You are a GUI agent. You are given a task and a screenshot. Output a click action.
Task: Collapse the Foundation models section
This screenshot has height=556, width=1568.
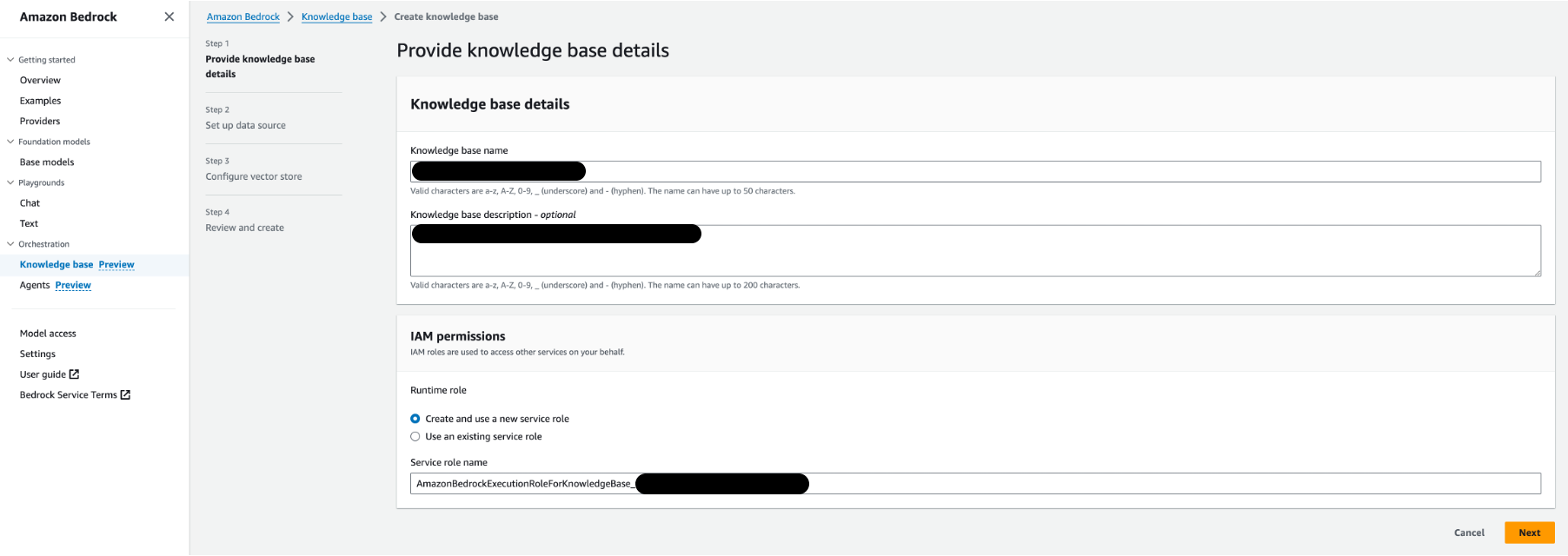pyautogui.click(x=10, y=142)
